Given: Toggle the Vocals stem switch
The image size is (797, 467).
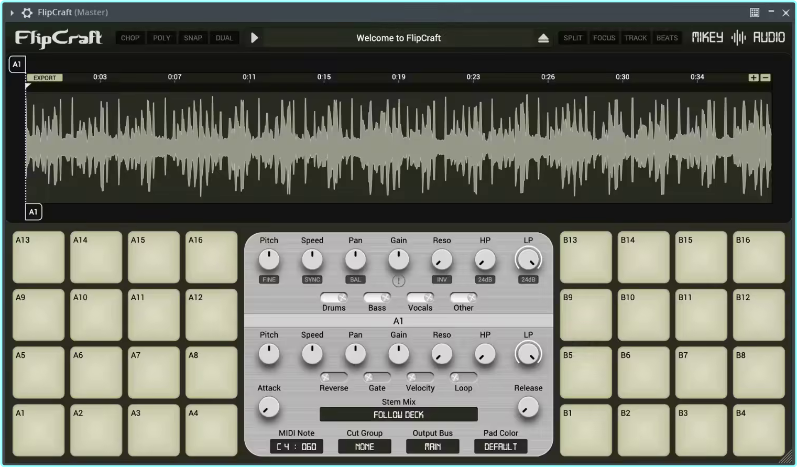Looking at the screenshot, I should pyautogui.click(x=420, y=297).
